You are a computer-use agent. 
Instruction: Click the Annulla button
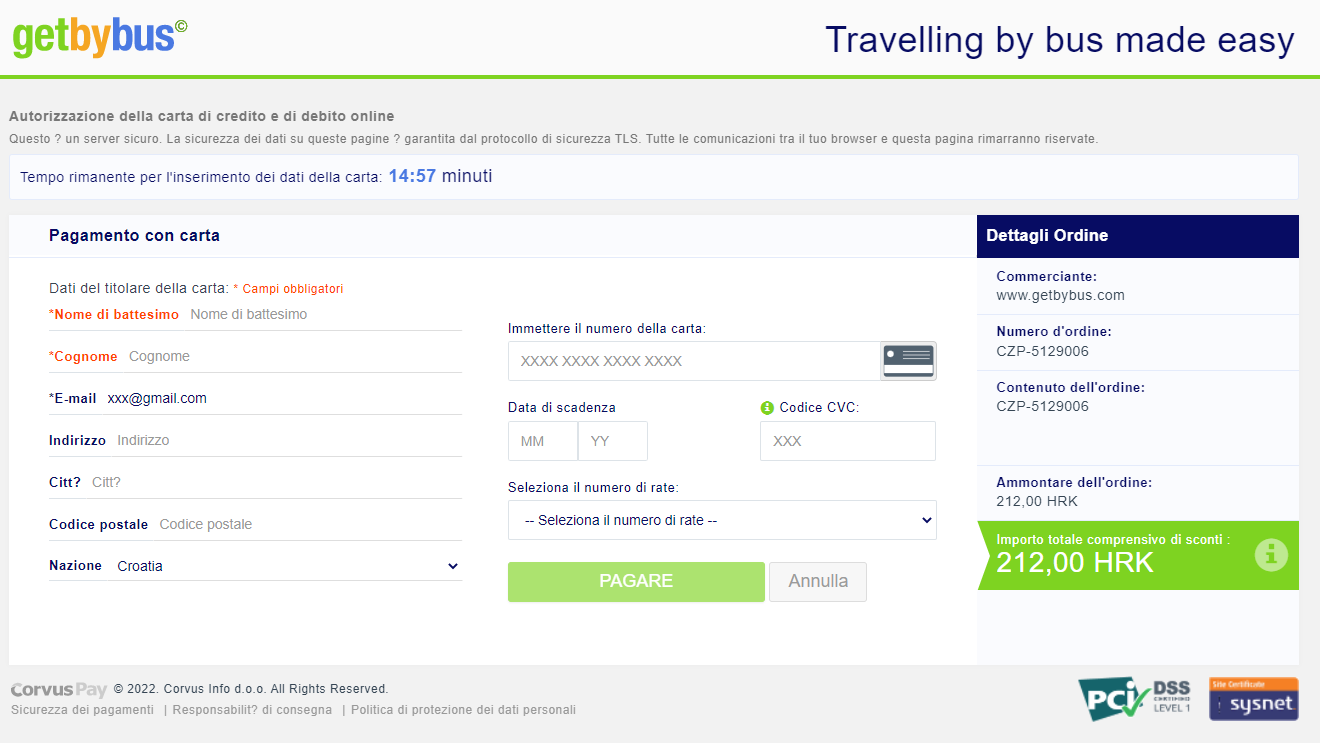coord(818,581)
